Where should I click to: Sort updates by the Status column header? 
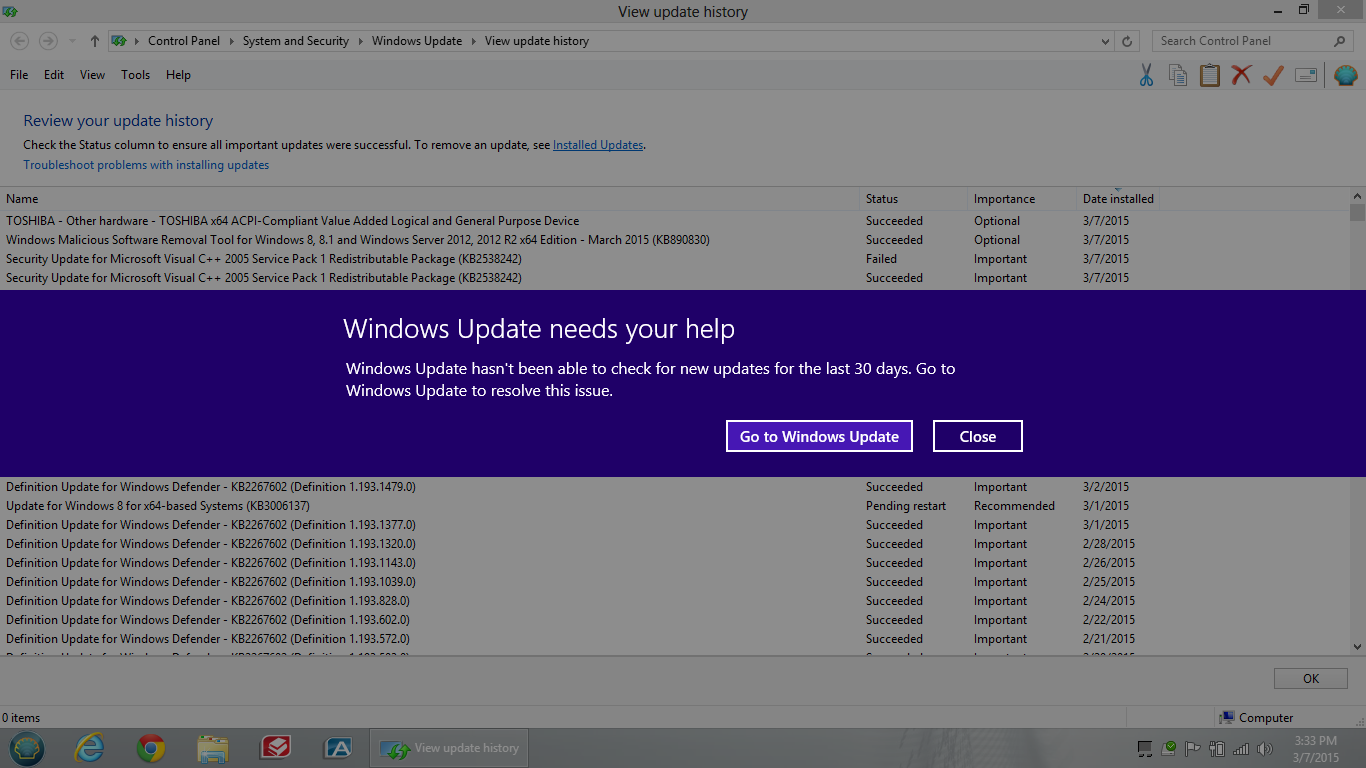(x=881, y=199)
